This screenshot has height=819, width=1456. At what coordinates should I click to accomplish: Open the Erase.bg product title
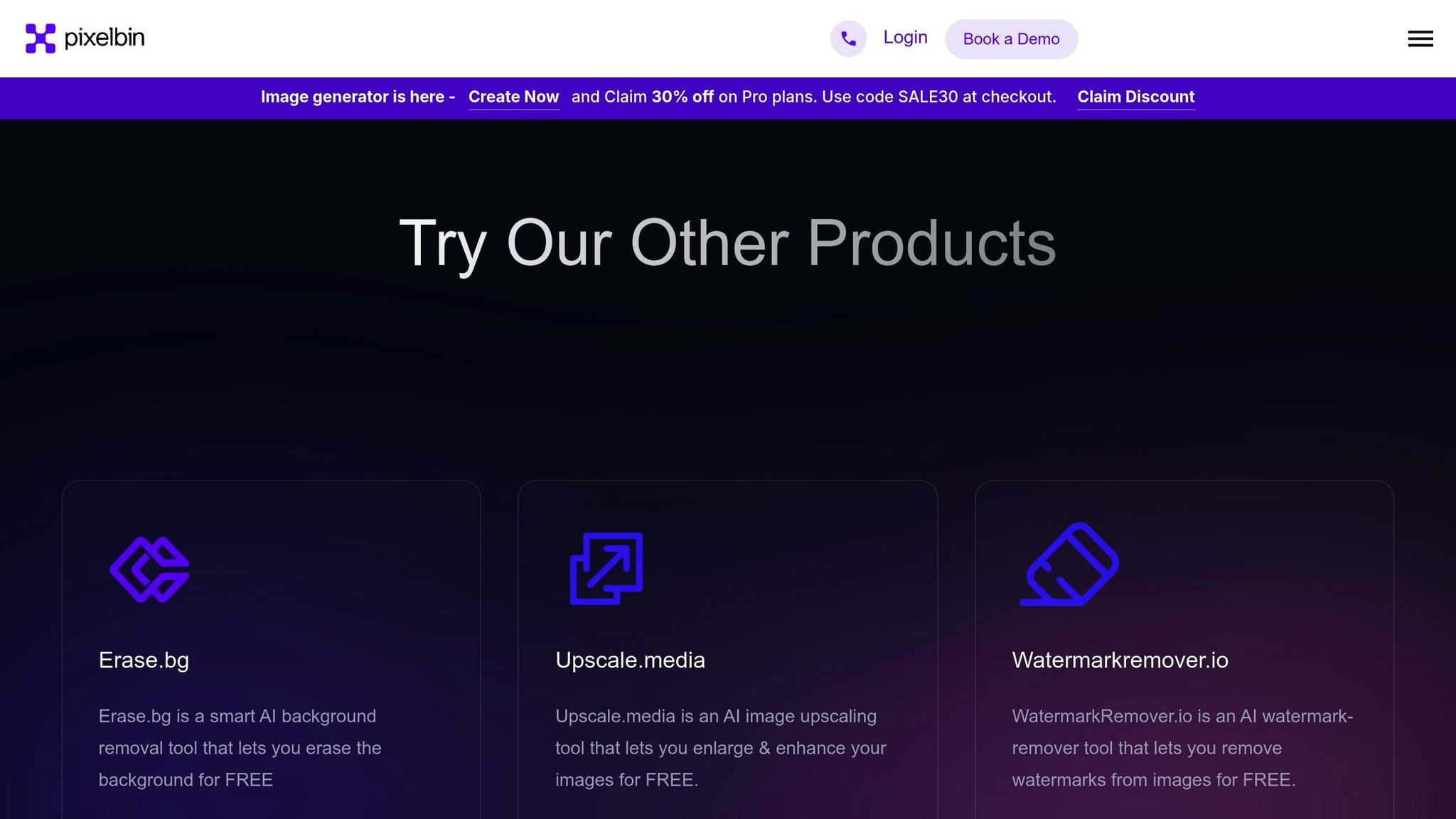coord(144,660)
